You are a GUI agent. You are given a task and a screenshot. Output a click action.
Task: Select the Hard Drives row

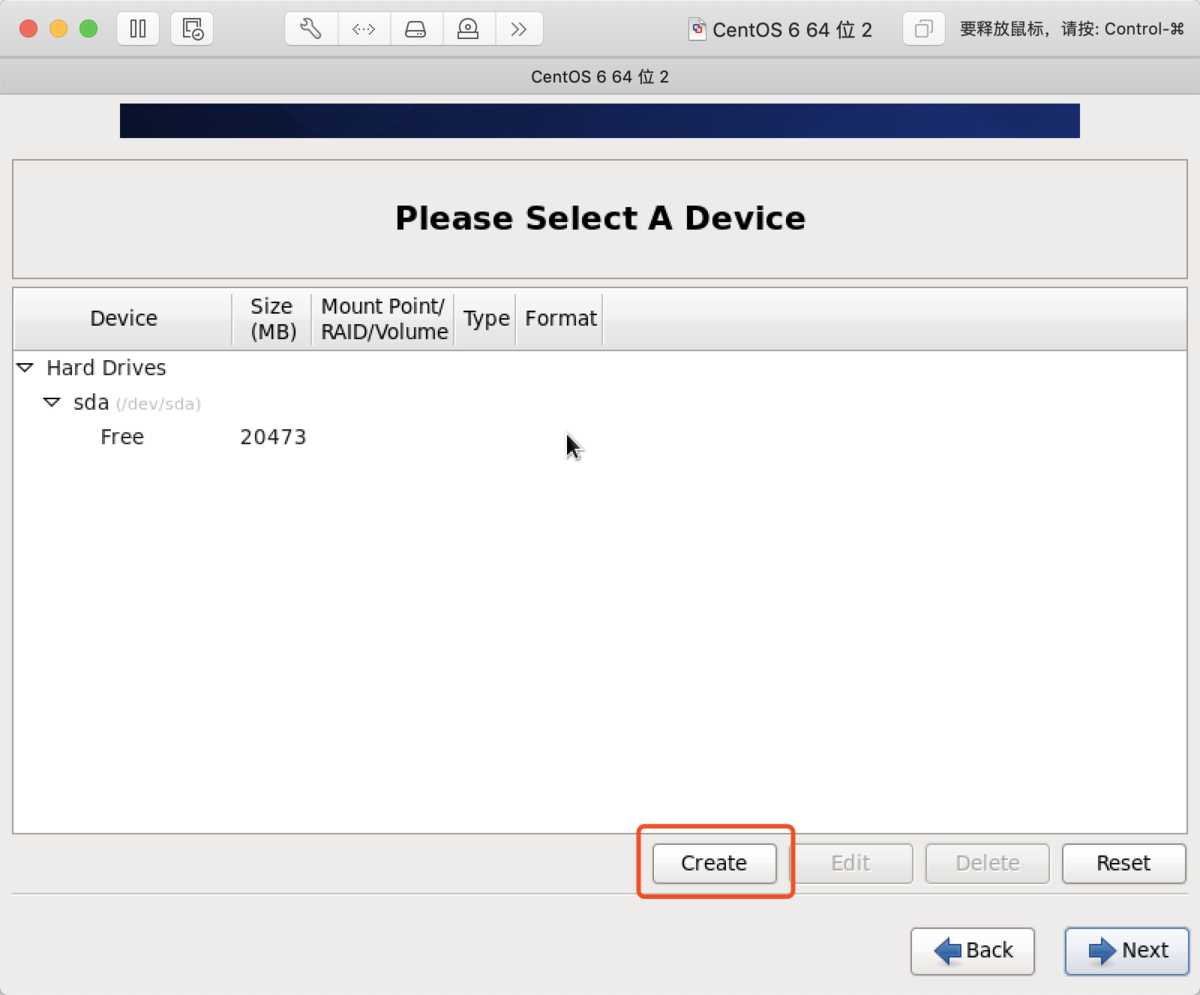[x=599, y=368]
